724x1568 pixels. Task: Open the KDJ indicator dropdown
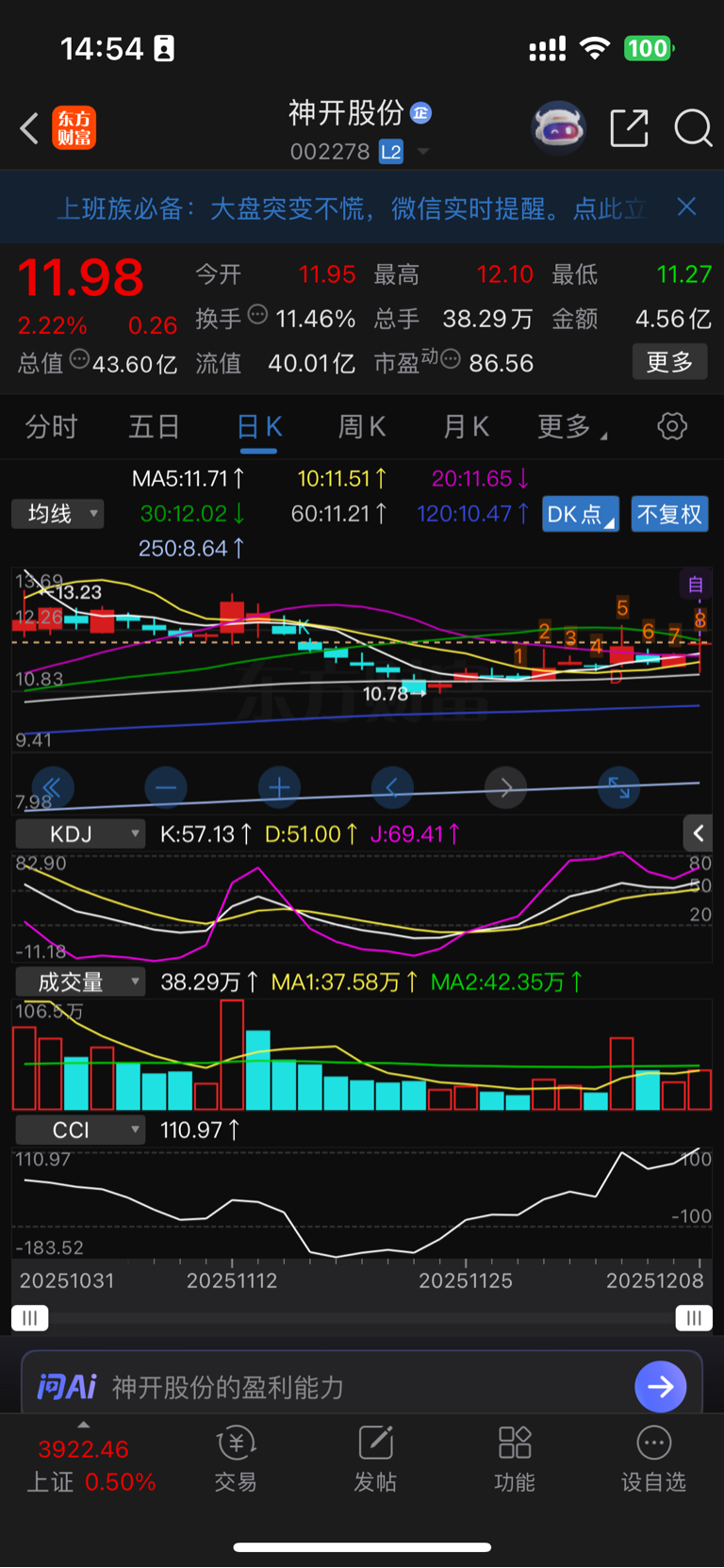79,834
